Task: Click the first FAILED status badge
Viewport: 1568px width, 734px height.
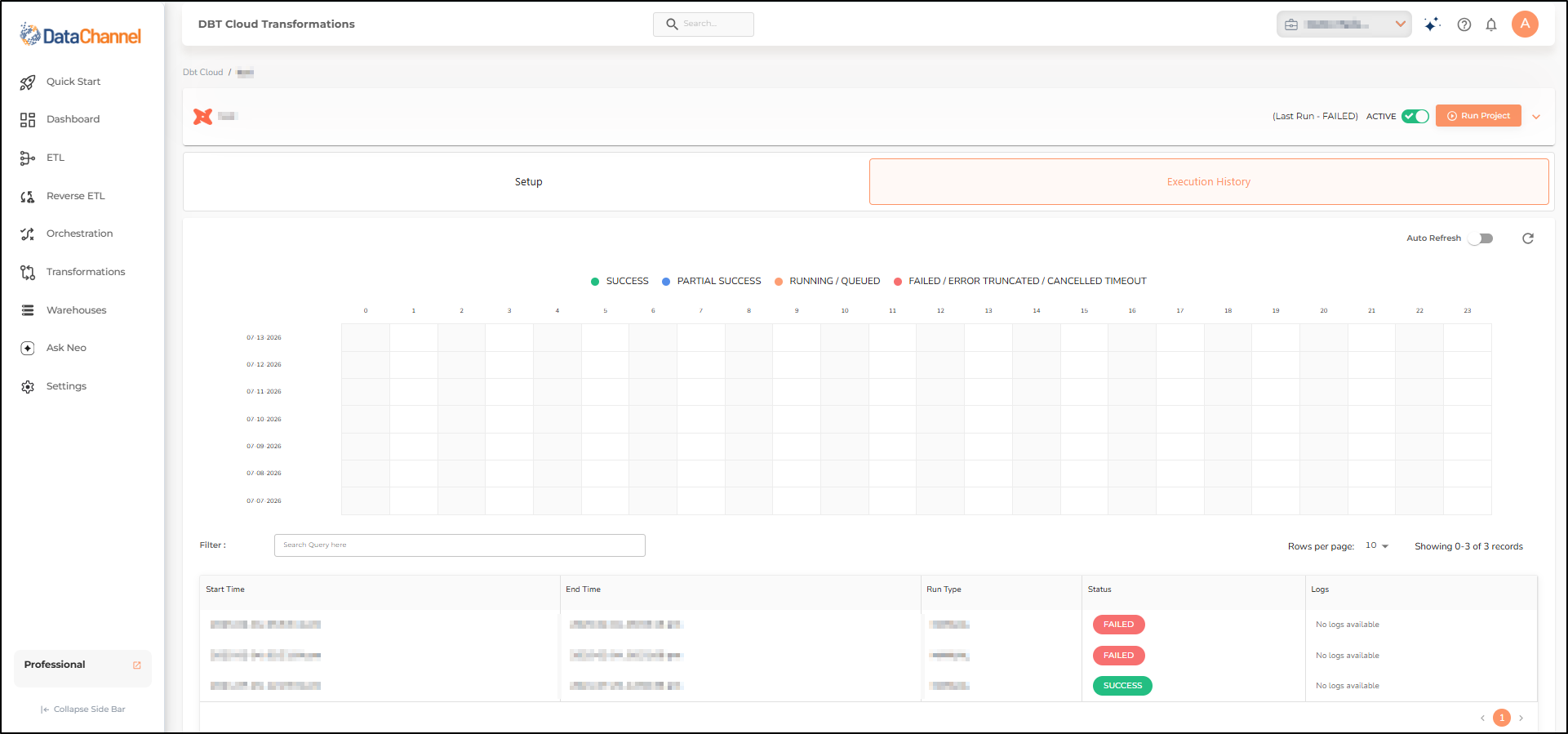Action: tap(1119, 625)
